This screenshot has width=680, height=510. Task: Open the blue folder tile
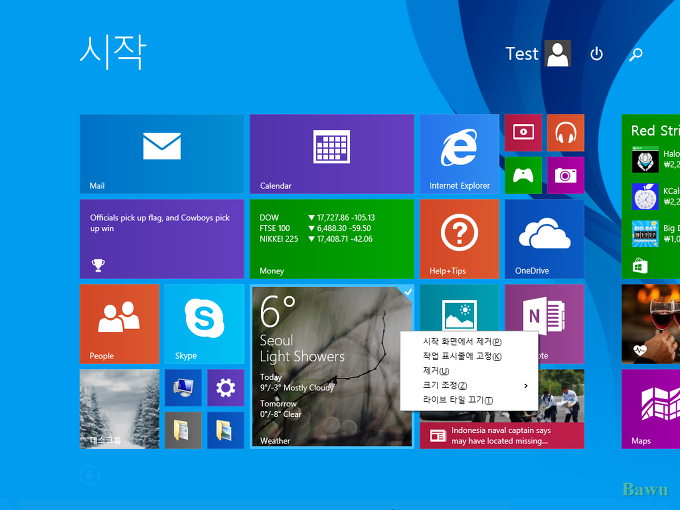coord(226,430)
